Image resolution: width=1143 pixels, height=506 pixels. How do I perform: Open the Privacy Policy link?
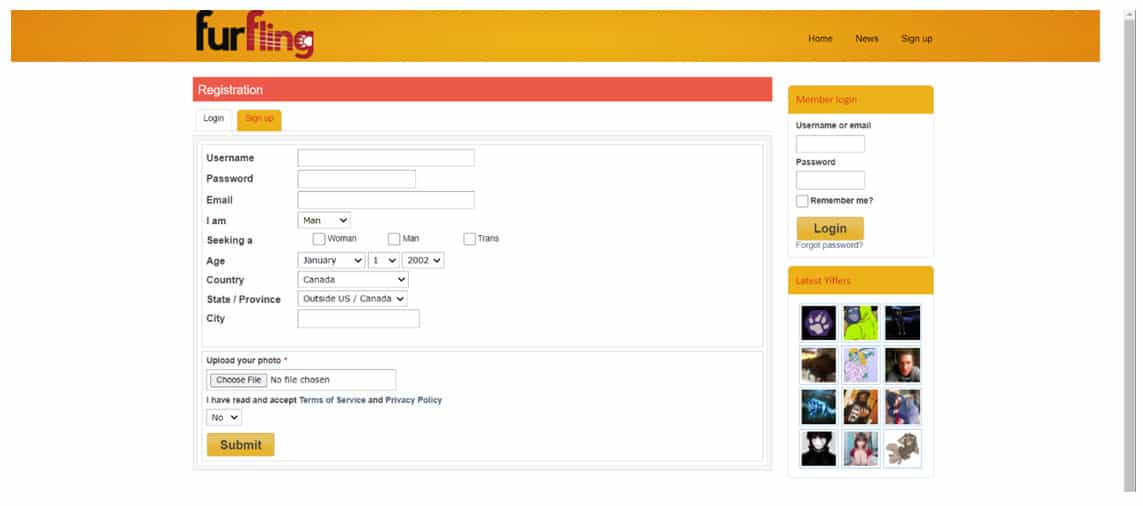pyautogui.click(x=413, y=400)
